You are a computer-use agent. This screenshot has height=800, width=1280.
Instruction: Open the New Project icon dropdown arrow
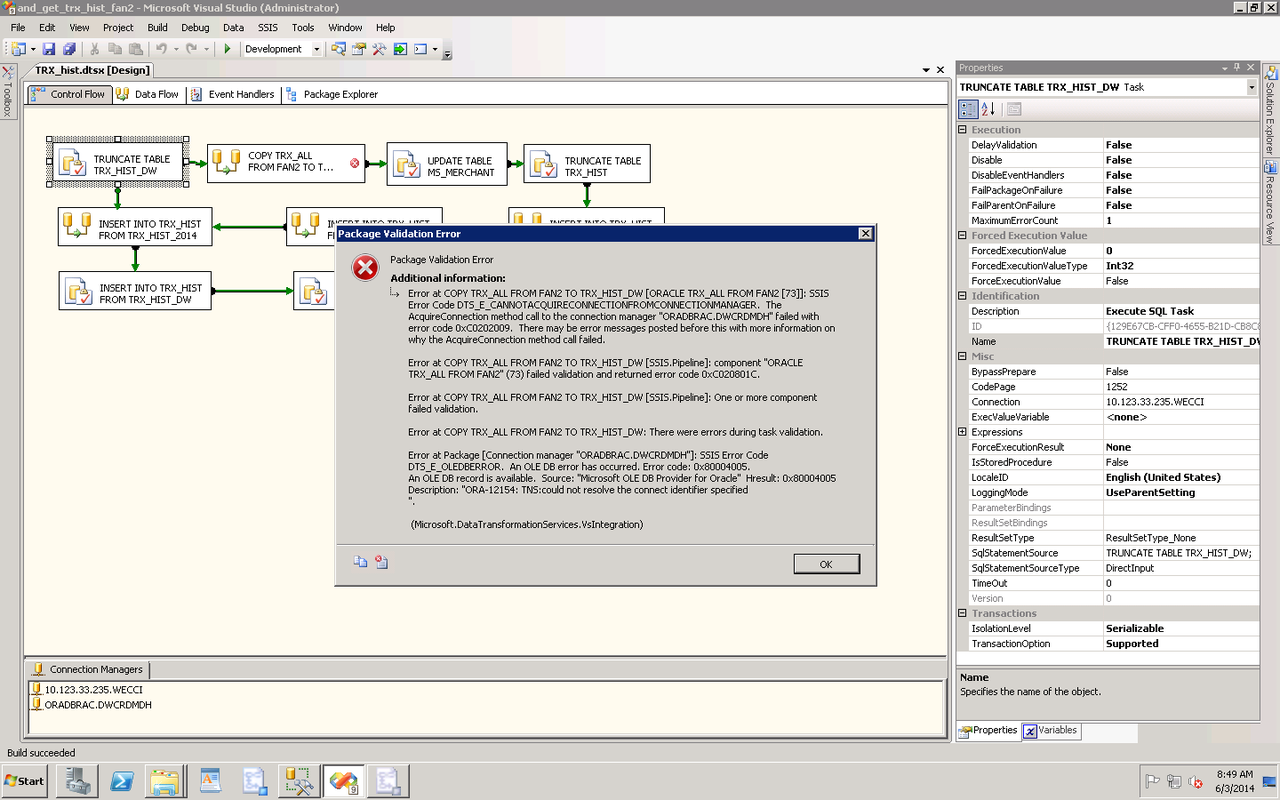pos(32,49)
